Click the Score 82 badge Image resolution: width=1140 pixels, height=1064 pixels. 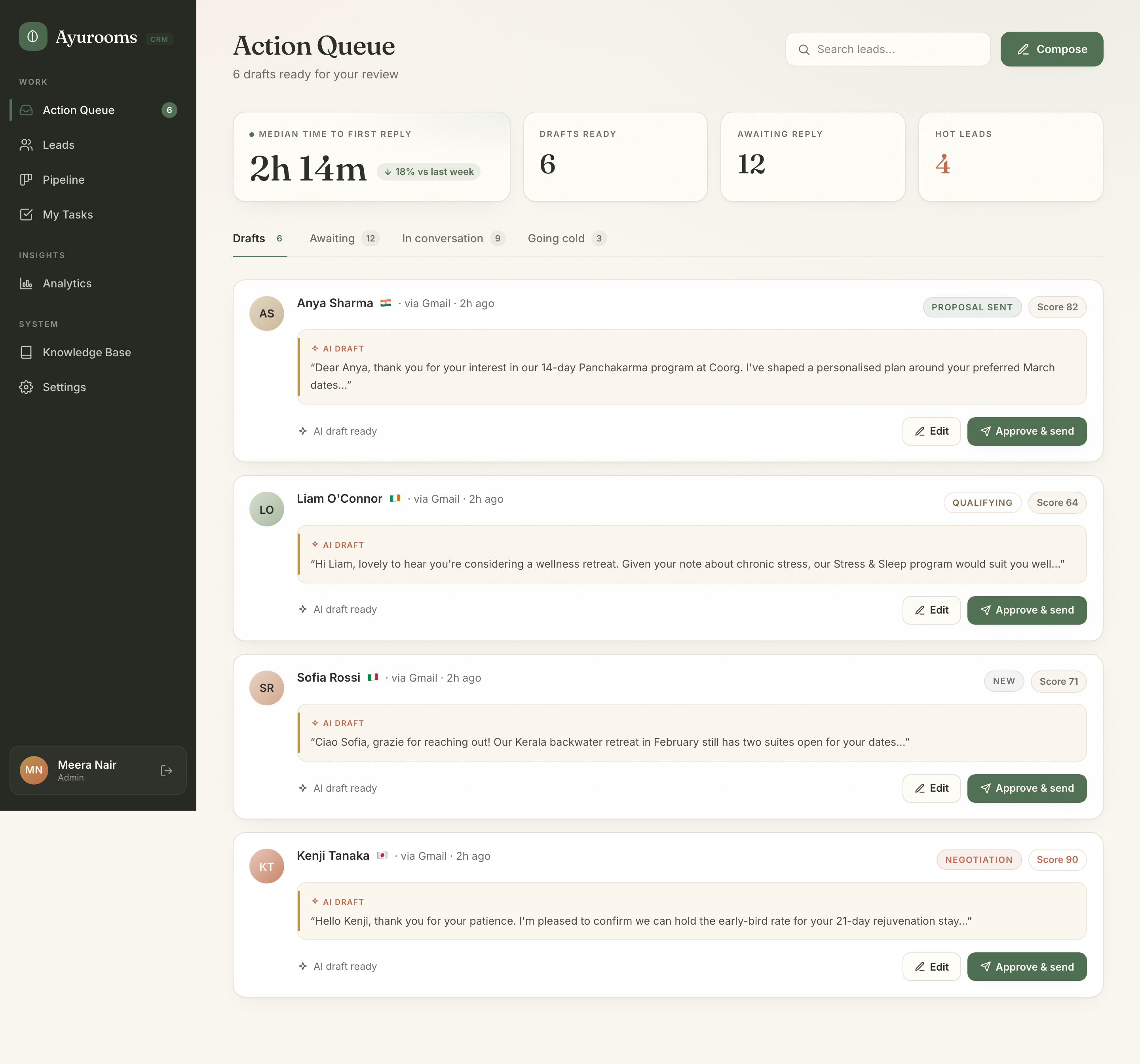(x=1057, y=307)
